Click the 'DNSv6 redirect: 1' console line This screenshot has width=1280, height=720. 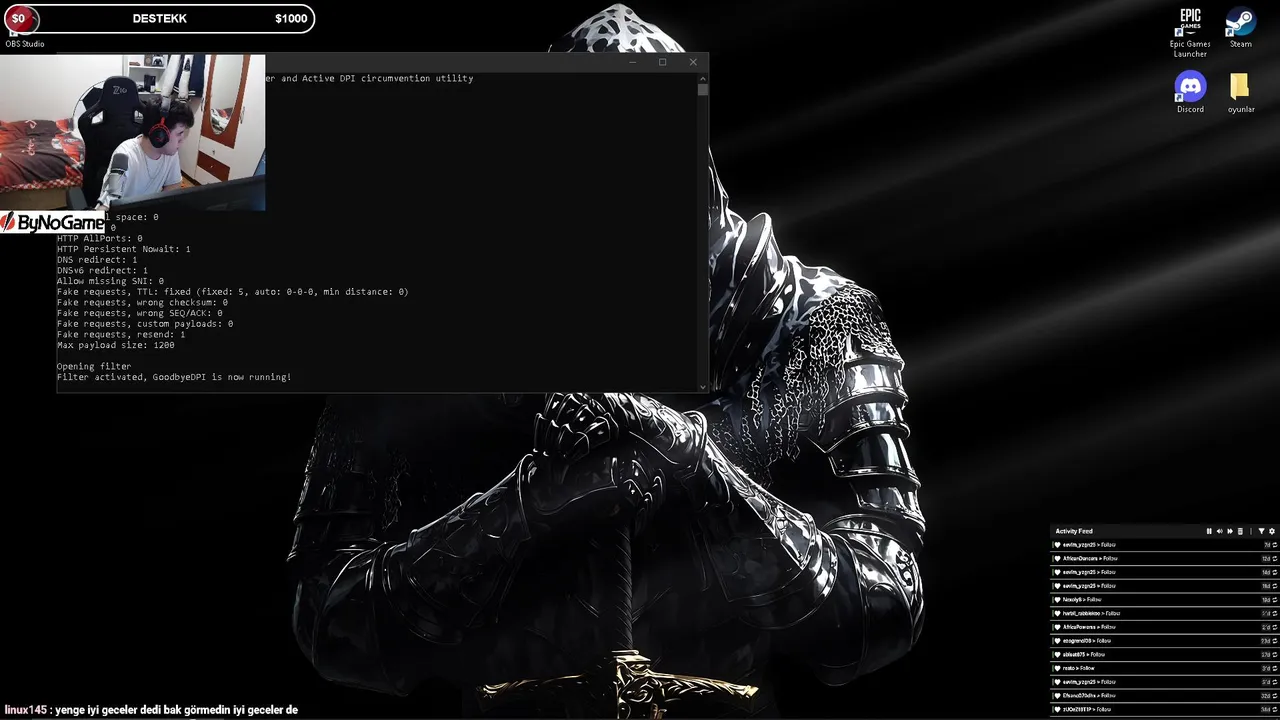click(x=102, y=270)
